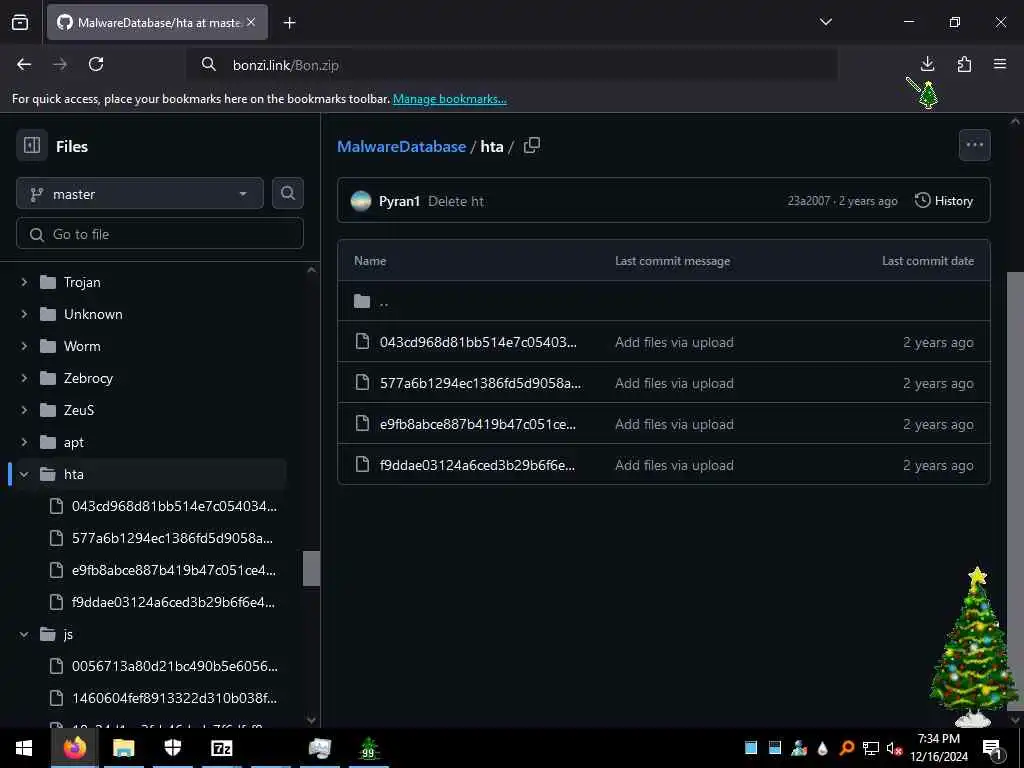
Task: Open the Firefox tab list button
Action: coord(20,22)
